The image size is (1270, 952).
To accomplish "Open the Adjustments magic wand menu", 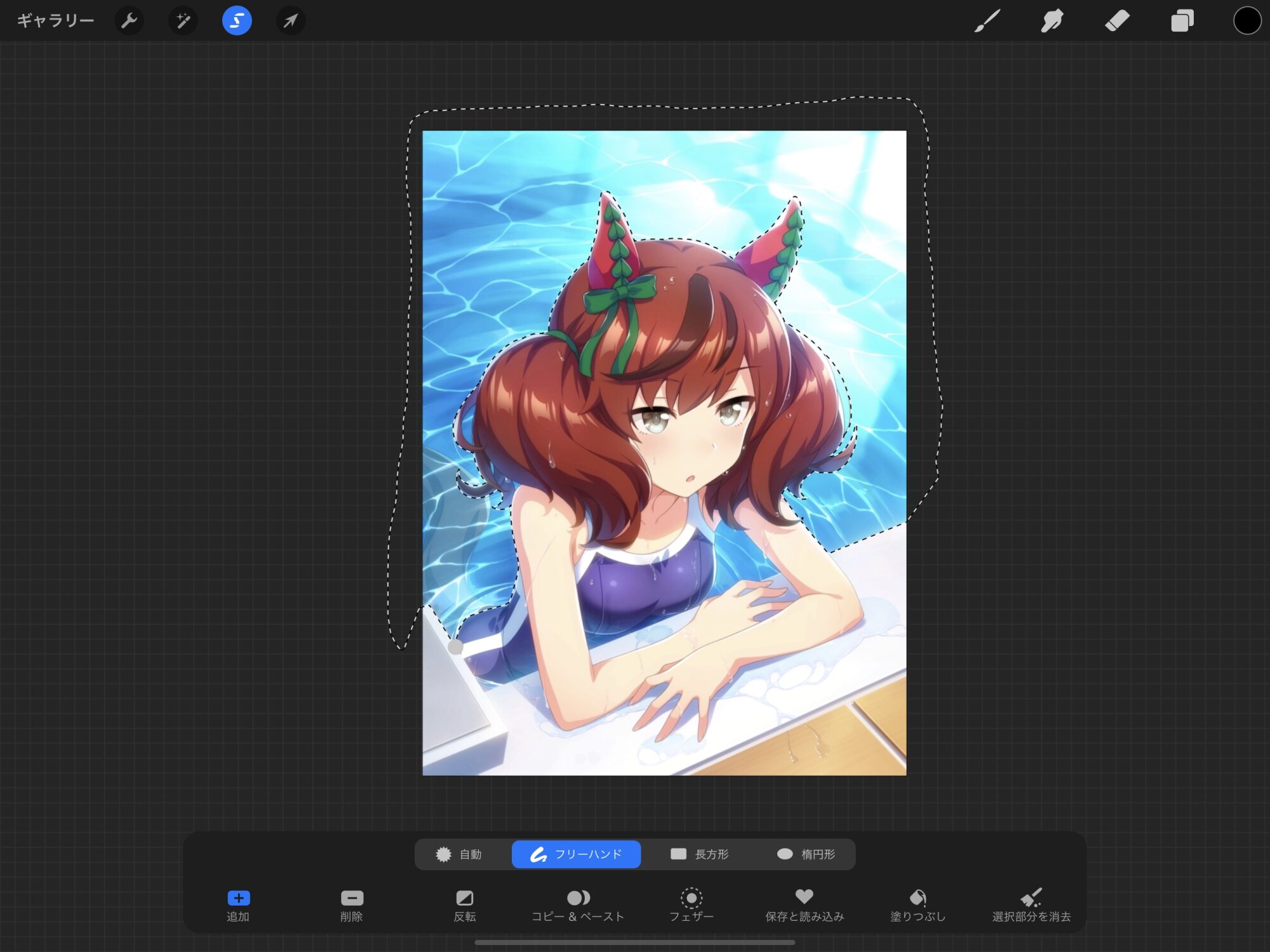I will coord(183,21).
